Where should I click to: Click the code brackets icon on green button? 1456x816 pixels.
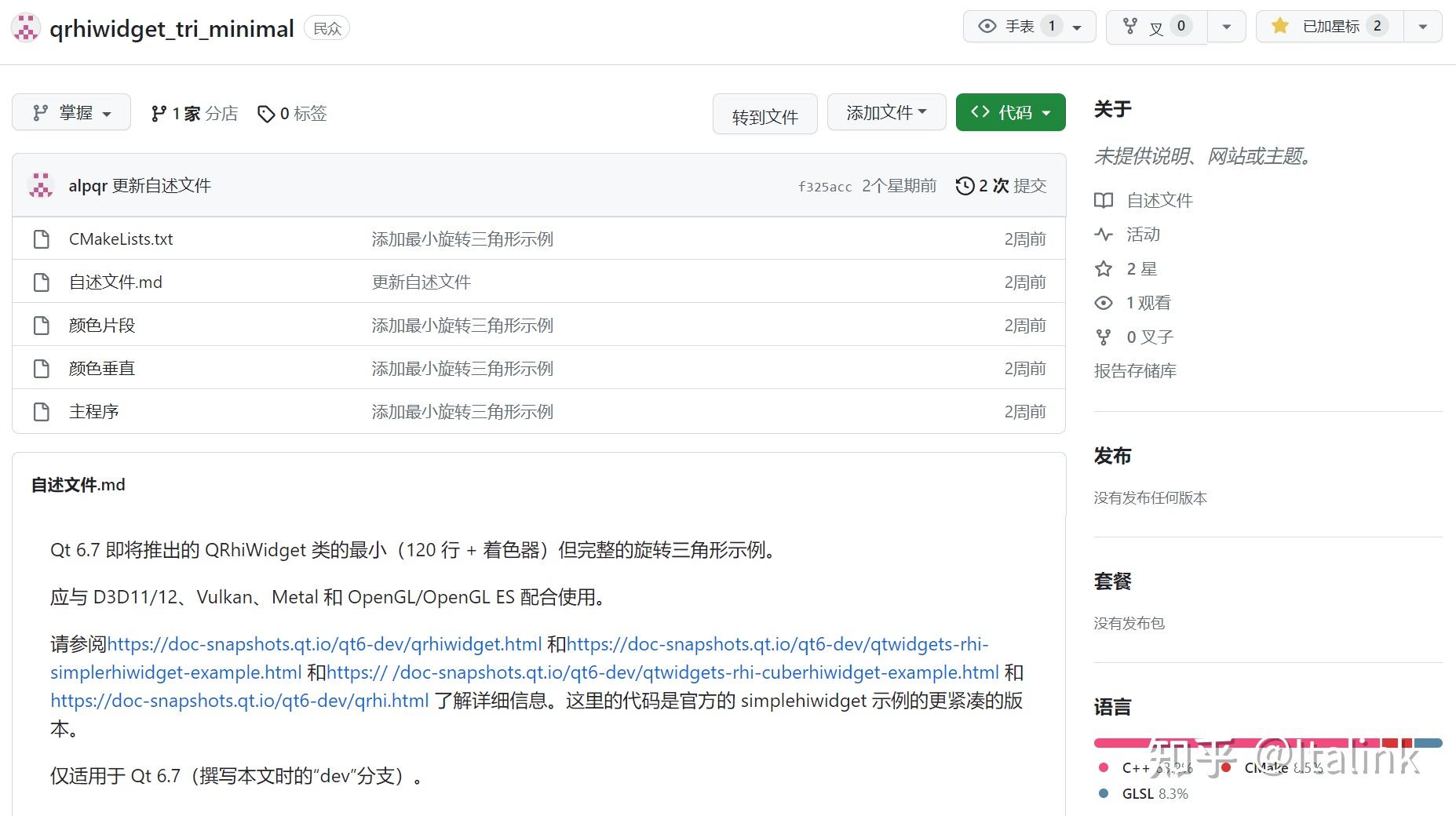pos(980,112)
